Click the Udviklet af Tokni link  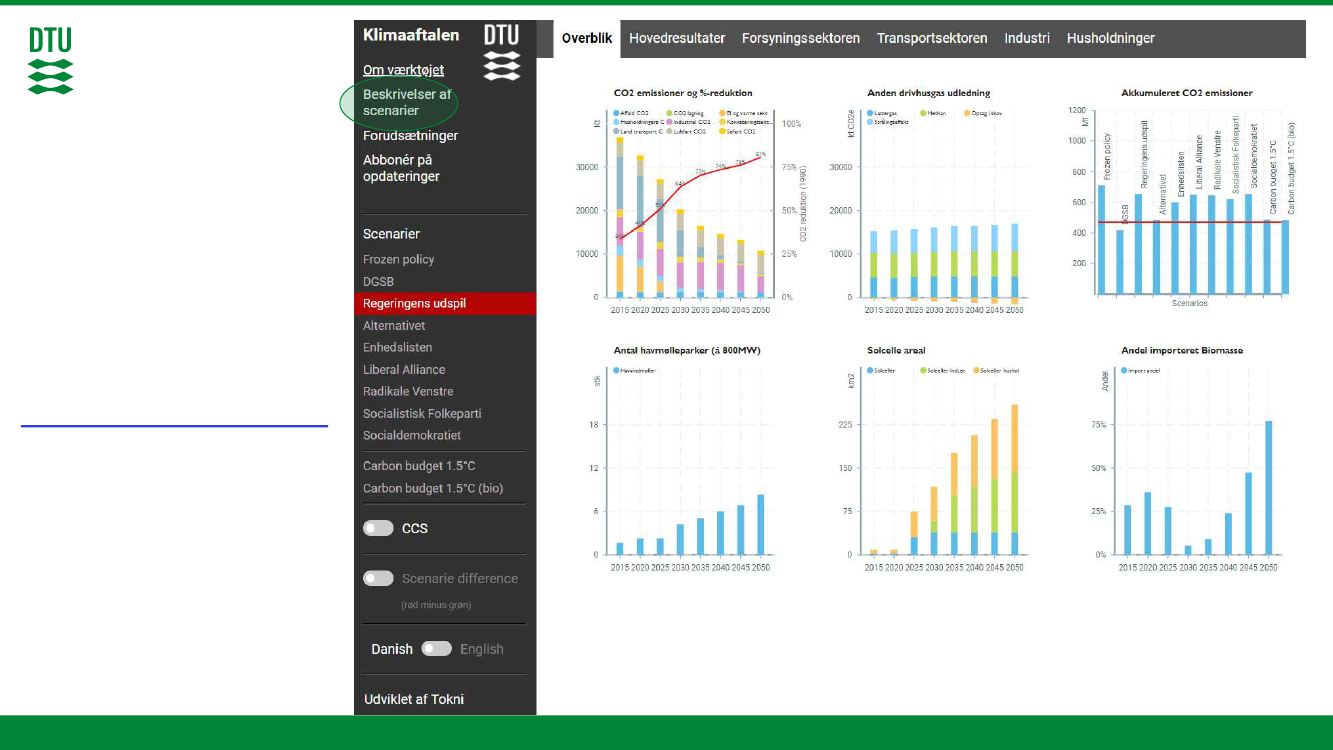(x=413, y=699)
